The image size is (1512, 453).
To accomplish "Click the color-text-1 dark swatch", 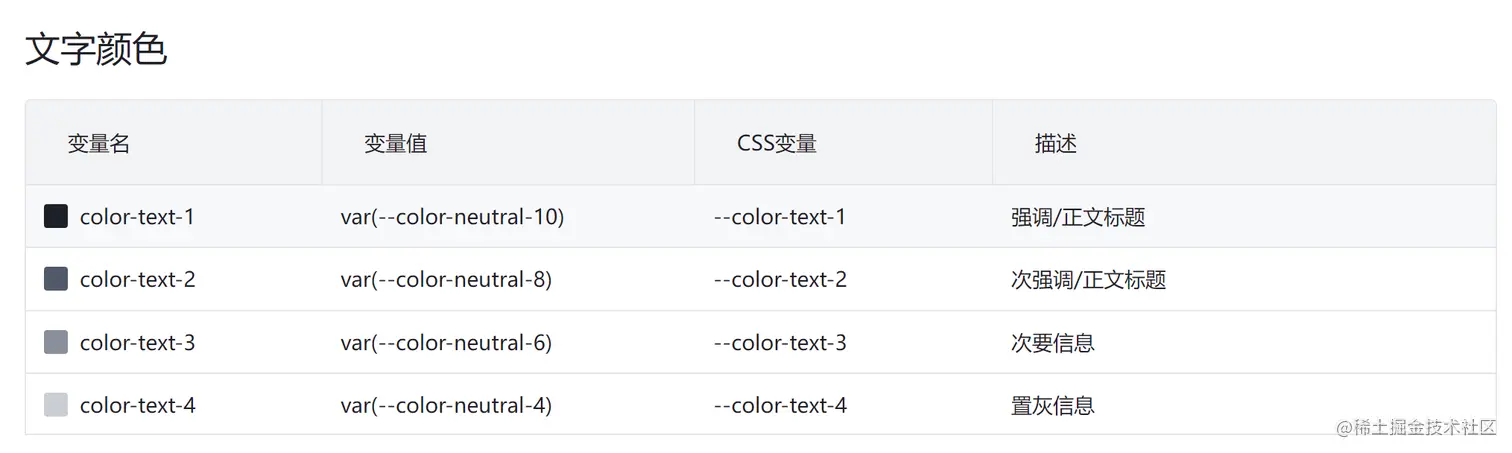I will [56, 216].
